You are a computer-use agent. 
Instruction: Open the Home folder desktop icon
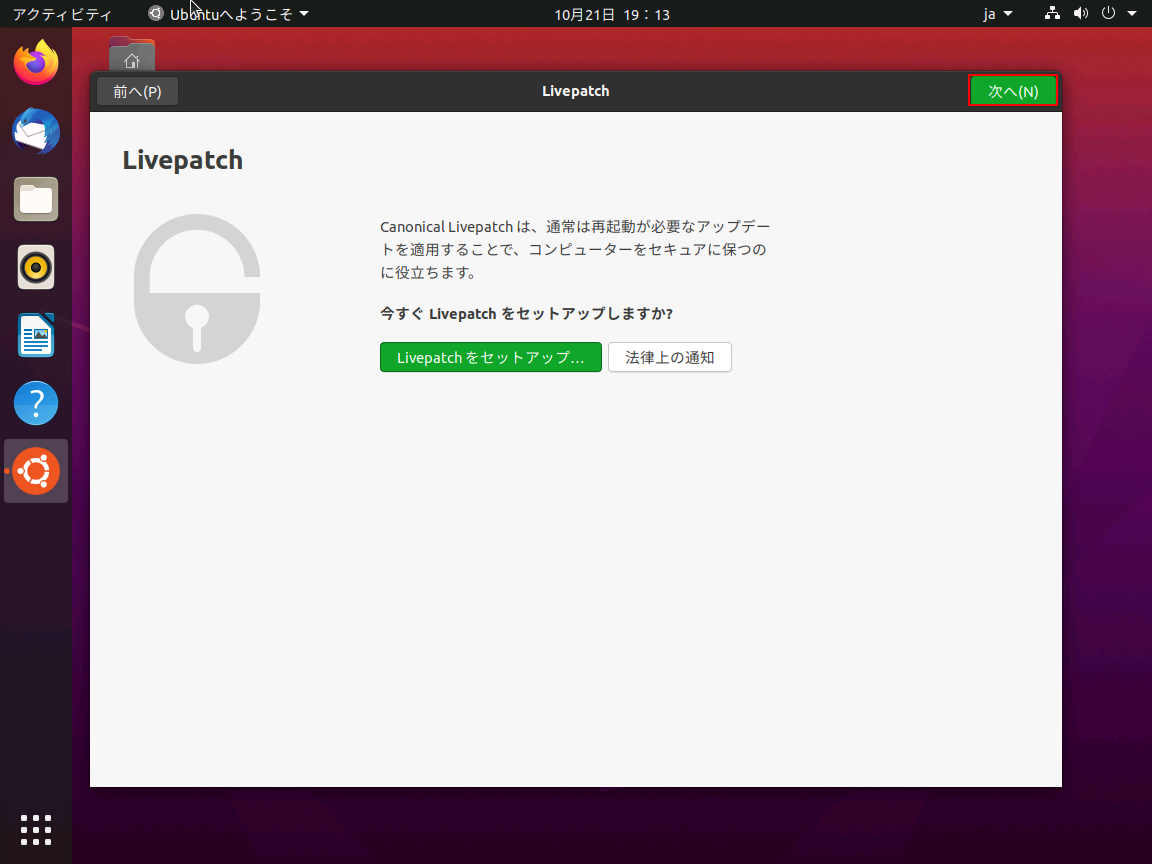(132, 54)
